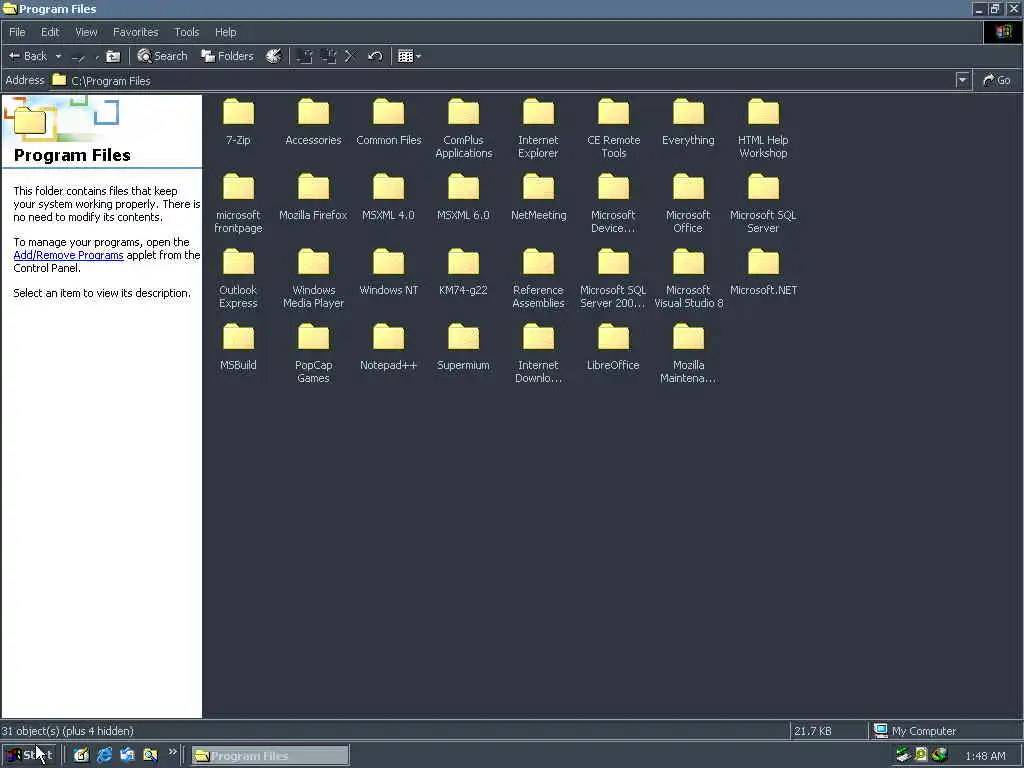This screenshot has height=768, width=1024.
Task: Go back with the Back button
Action: point(28,56)
